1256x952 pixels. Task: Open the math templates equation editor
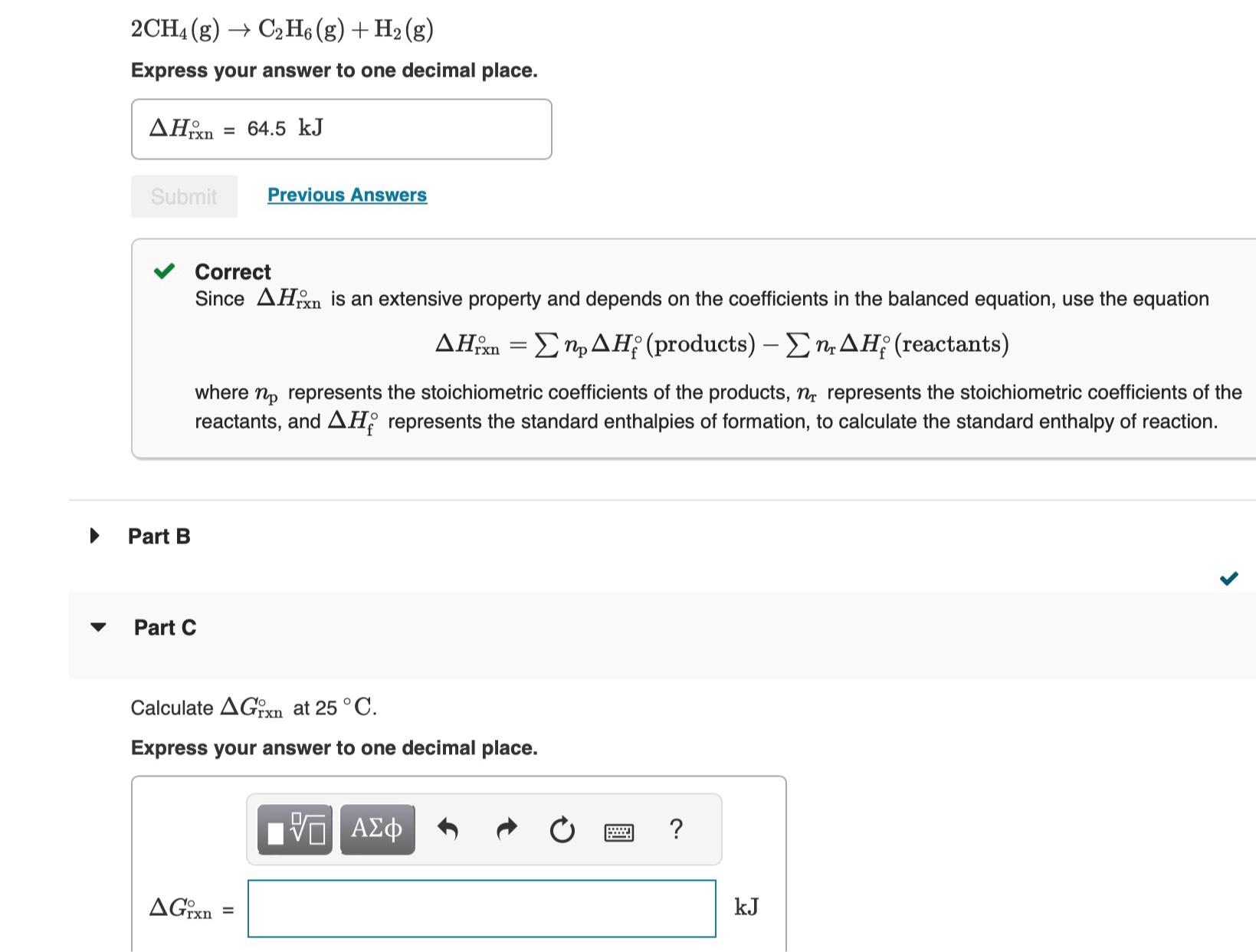[x=294, y=829]
